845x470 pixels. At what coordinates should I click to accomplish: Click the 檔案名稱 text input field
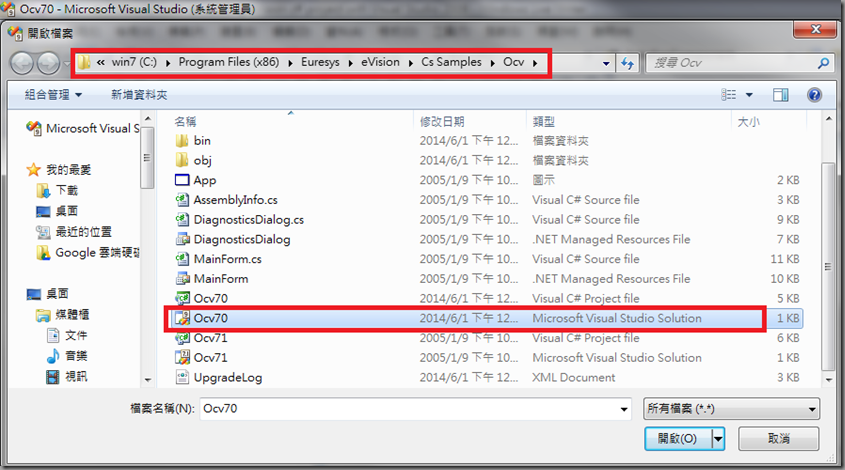click(x=409, y=409)
